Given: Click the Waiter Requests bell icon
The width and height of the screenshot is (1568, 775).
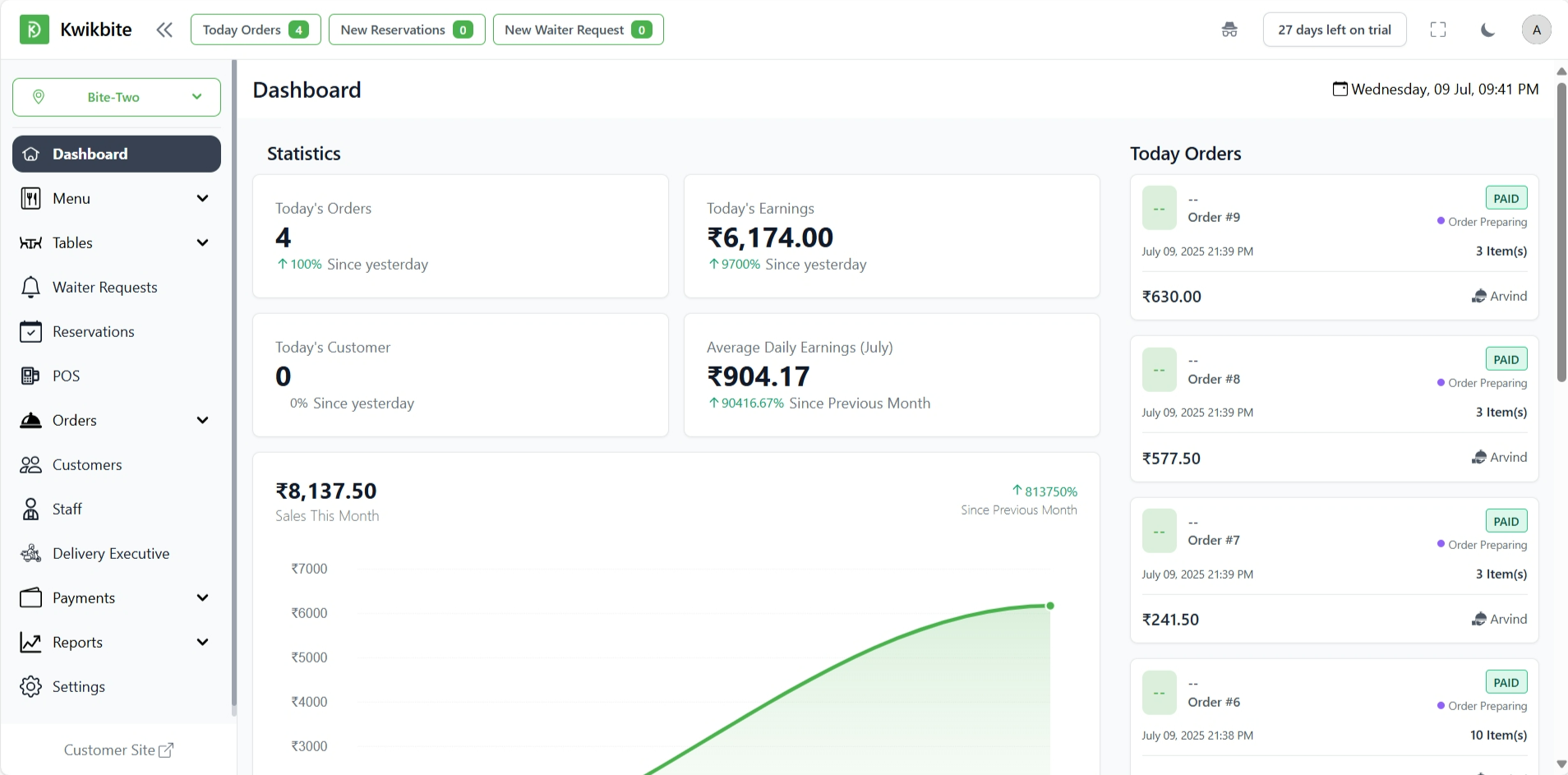Looking at the screenshot, I should coord(30,287).
